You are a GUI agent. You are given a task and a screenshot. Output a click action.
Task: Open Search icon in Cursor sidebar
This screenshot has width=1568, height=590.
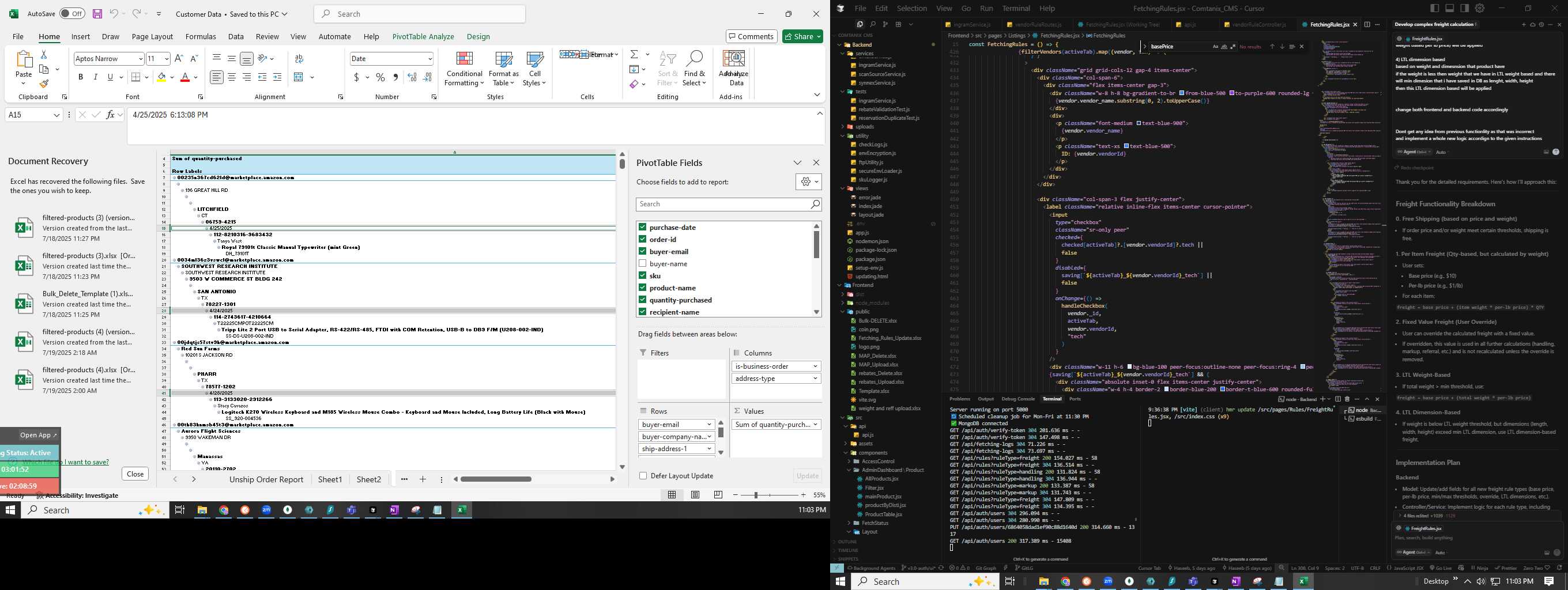[x=873, y=24]
